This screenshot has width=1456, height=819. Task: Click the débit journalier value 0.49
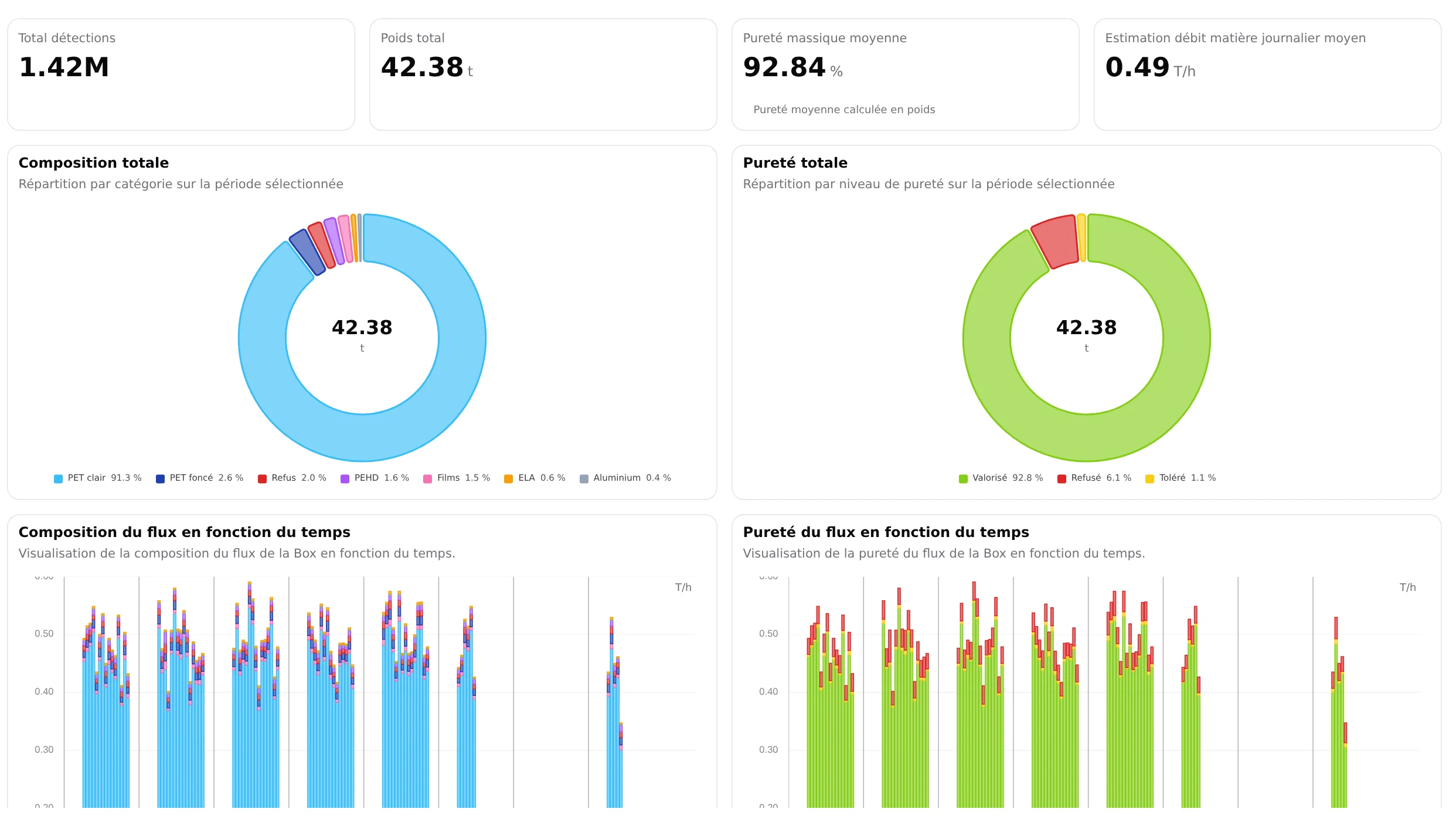[x=1137, y=67]
